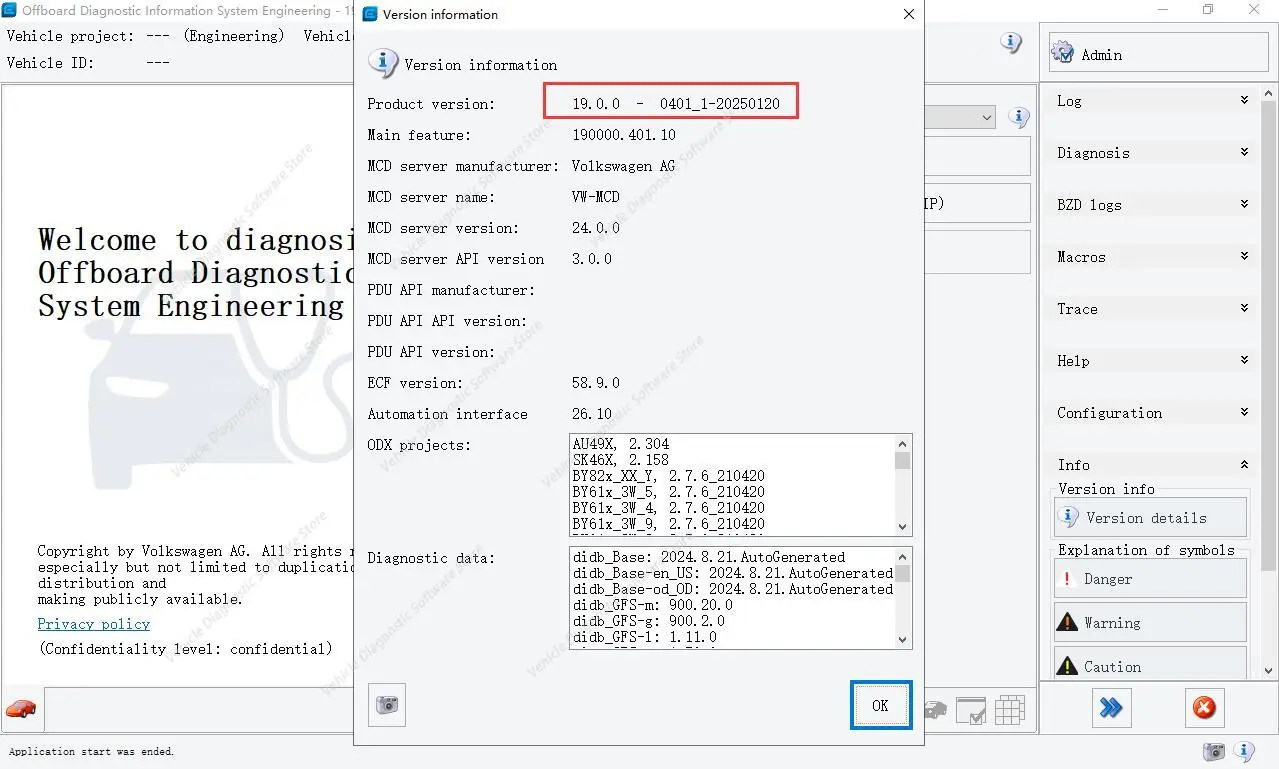Viewport: 1279px width, 769px height.
Task: Click the 'VW-MCD' server name value
Action: 596,197
